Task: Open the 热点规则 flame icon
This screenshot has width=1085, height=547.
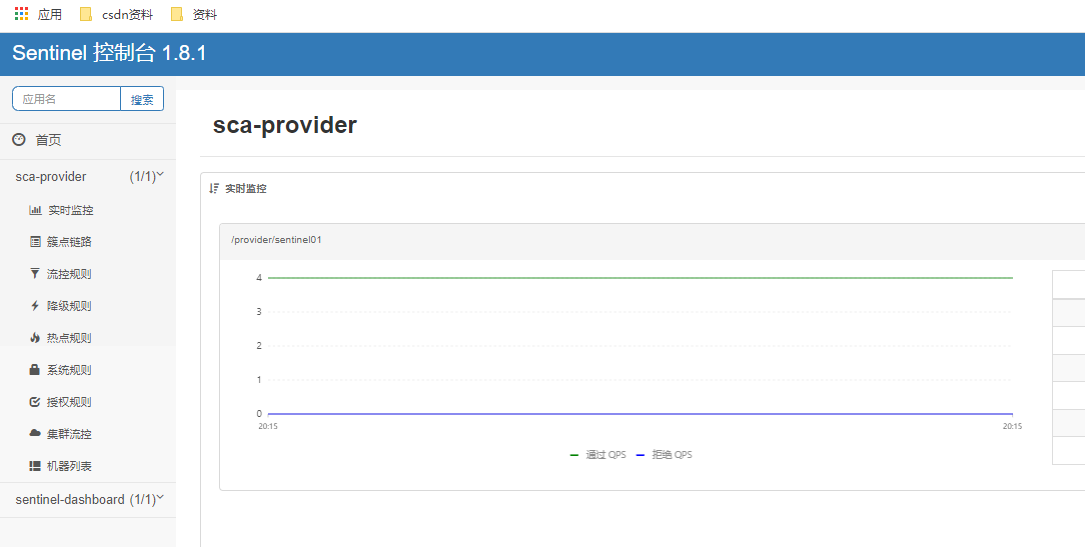Action: pyautogui.click(x=35, y=338)
